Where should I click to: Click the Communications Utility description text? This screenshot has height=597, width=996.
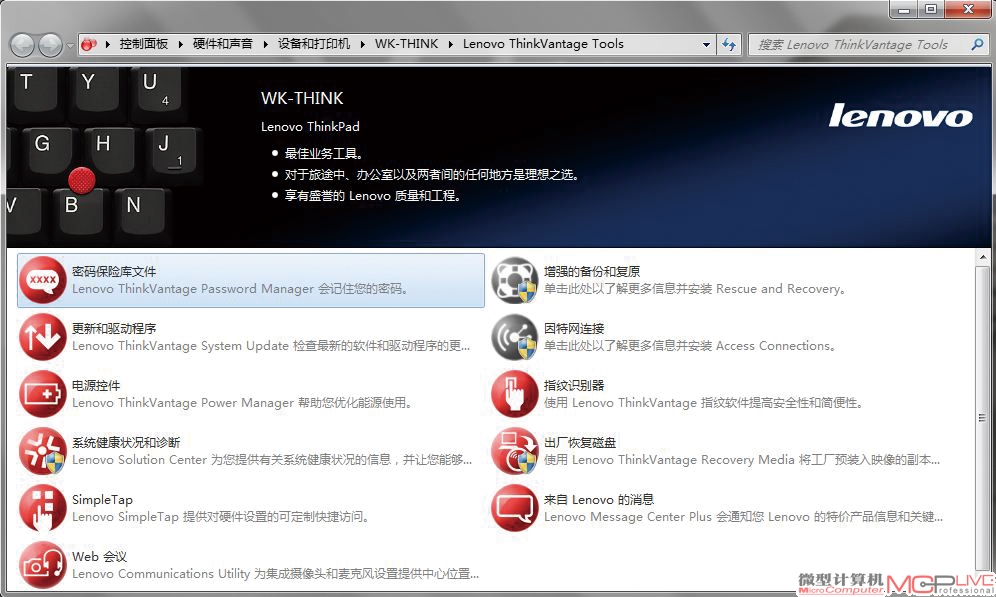[276, 574]
